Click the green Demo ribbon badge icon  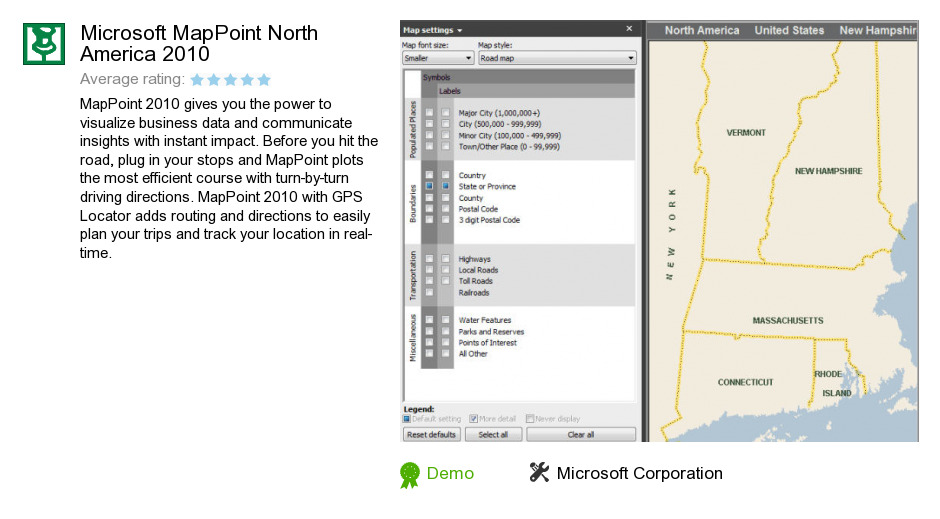410,475
